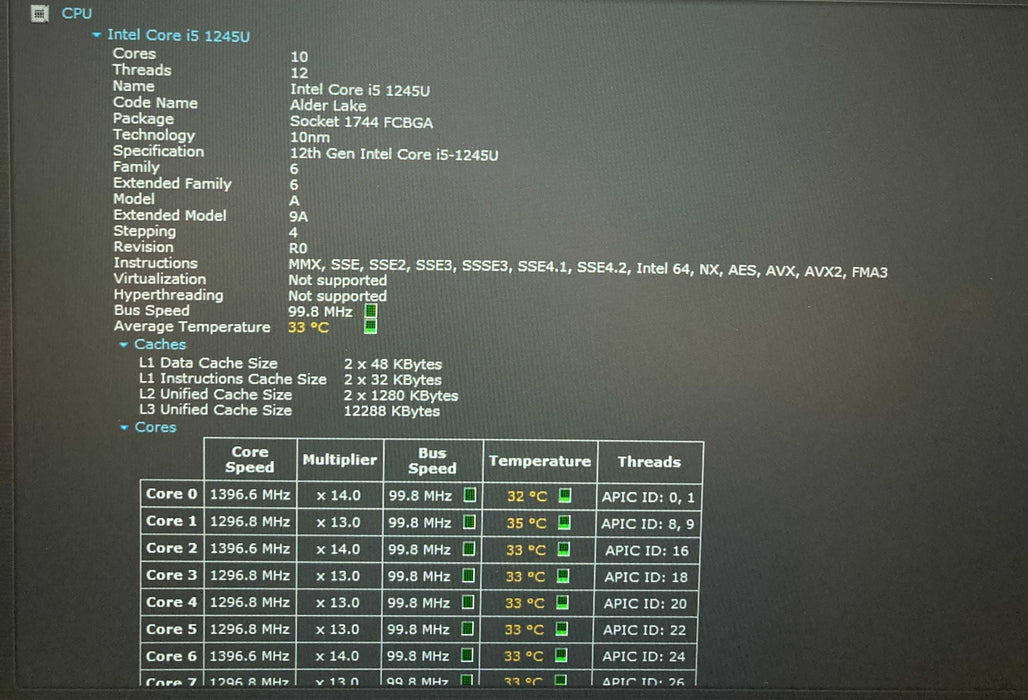Click the Temperature column header

(x=540, y=461)
